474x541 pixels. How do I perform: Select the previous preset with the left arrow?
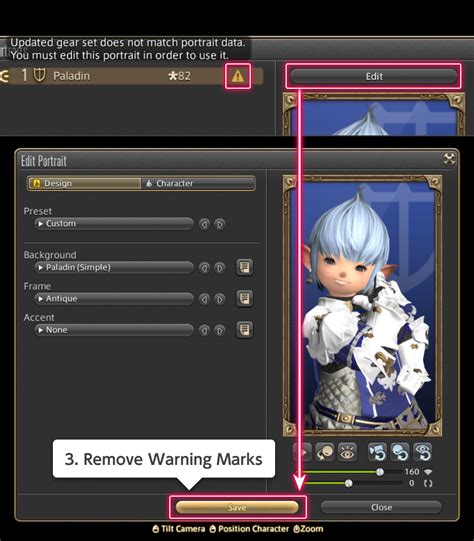click(204, 224)
